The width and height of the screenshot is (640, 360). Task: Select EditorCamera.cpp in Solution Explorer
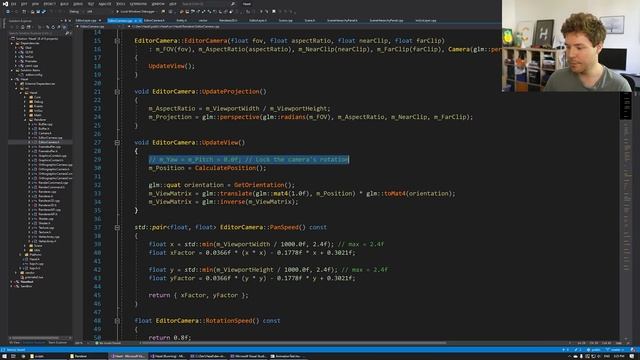50,138
